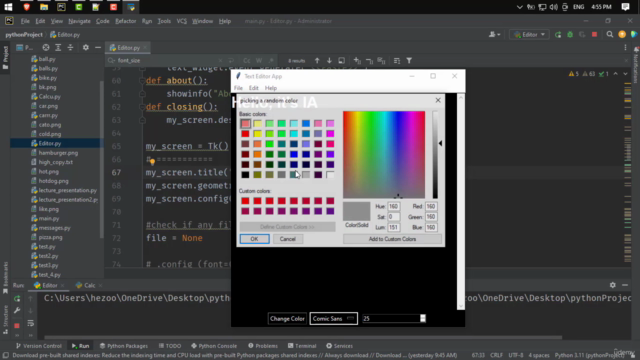640x360 pixels.
Task: Click Cancel in the color dialog
Action: 287,239
